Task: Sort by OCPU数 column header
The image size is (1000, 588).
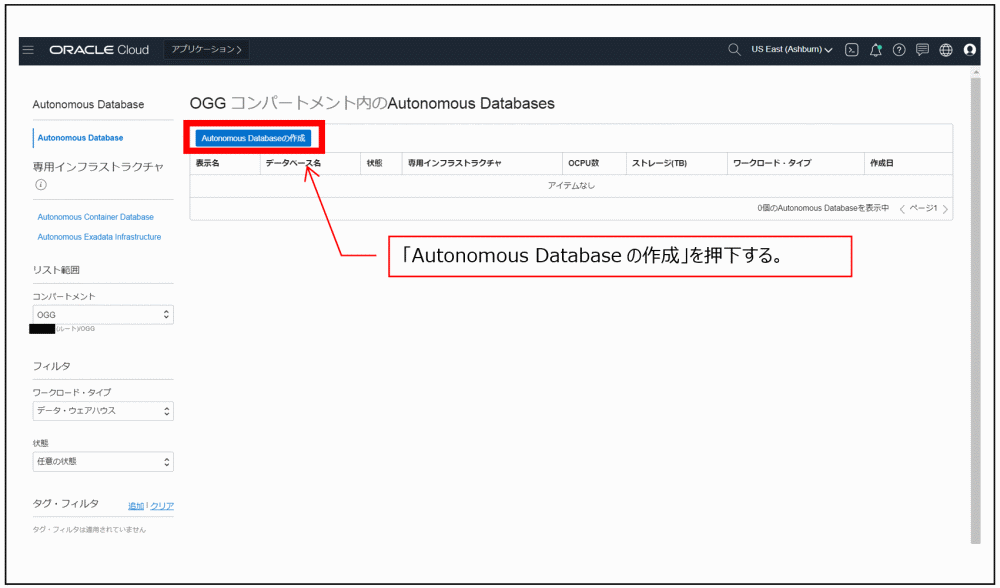Action: coord(584,163)
